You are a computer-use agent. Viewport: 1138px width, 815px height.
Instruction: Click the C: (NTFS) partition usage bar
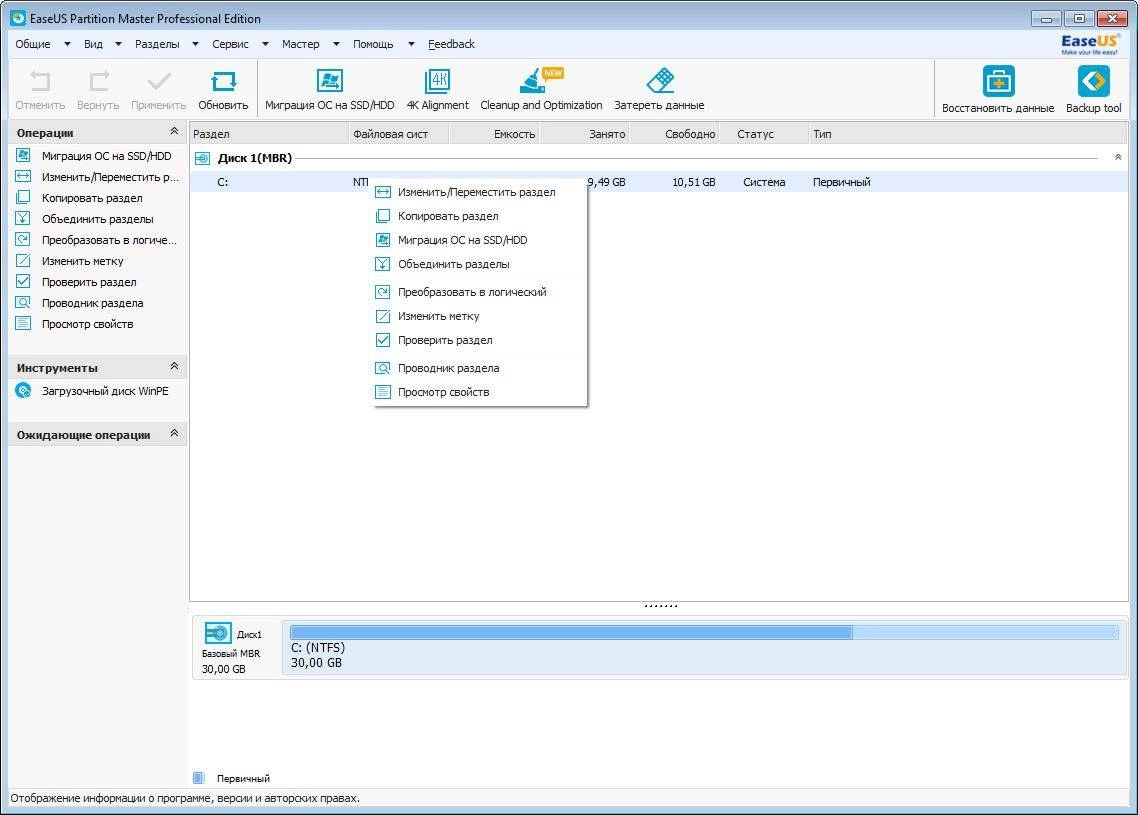coord(704,633)
